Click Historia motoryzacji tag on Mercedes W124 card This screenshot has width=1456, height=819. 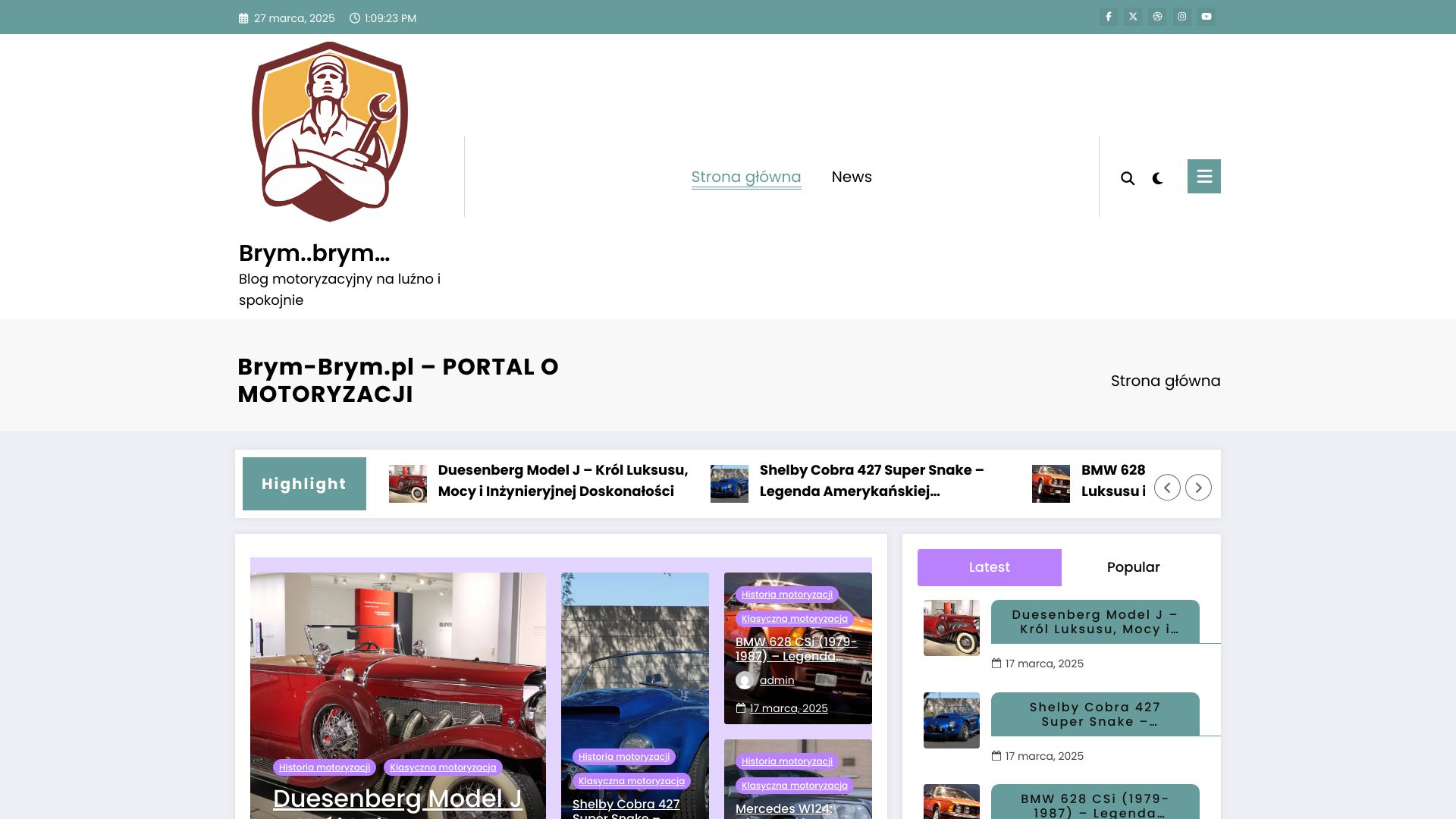point(787,761)
